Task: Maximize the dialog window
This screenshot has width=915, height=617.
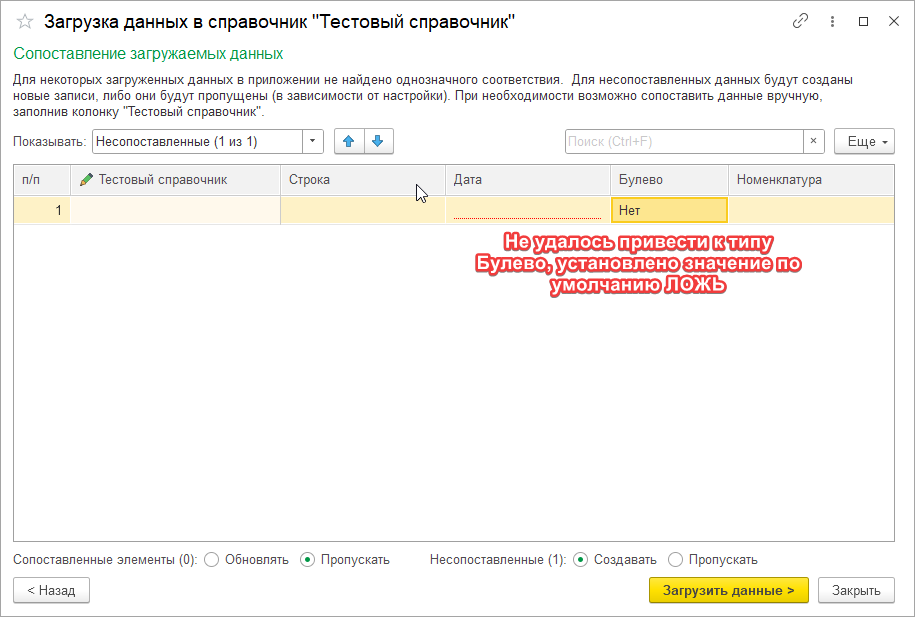Action: click(864, 21)
